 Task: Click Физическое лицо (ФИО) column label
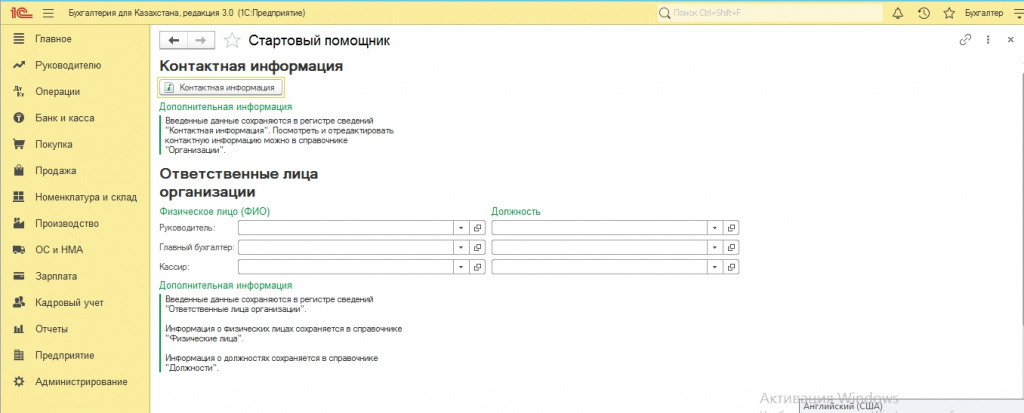[x=214, y=211]
